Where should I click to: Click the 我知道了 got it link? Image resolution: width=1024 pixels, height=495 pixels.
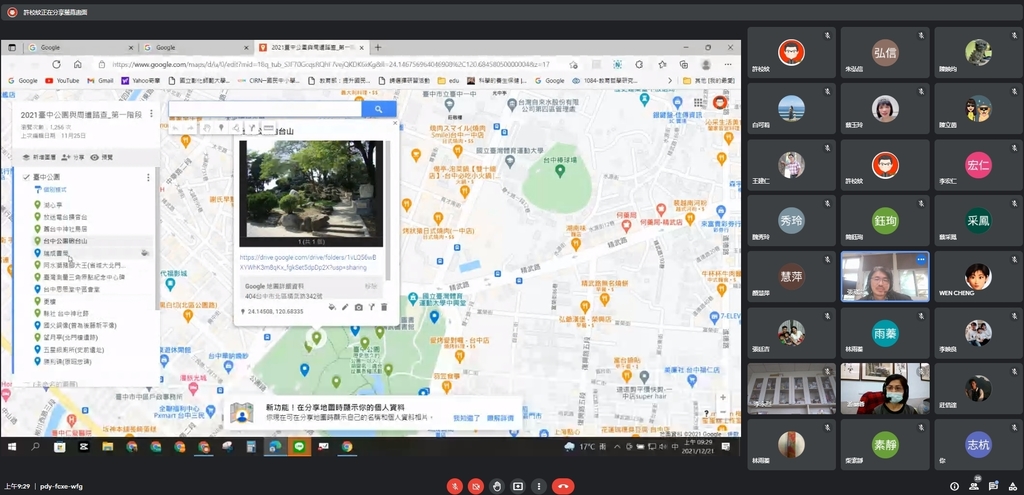point(467,418)
